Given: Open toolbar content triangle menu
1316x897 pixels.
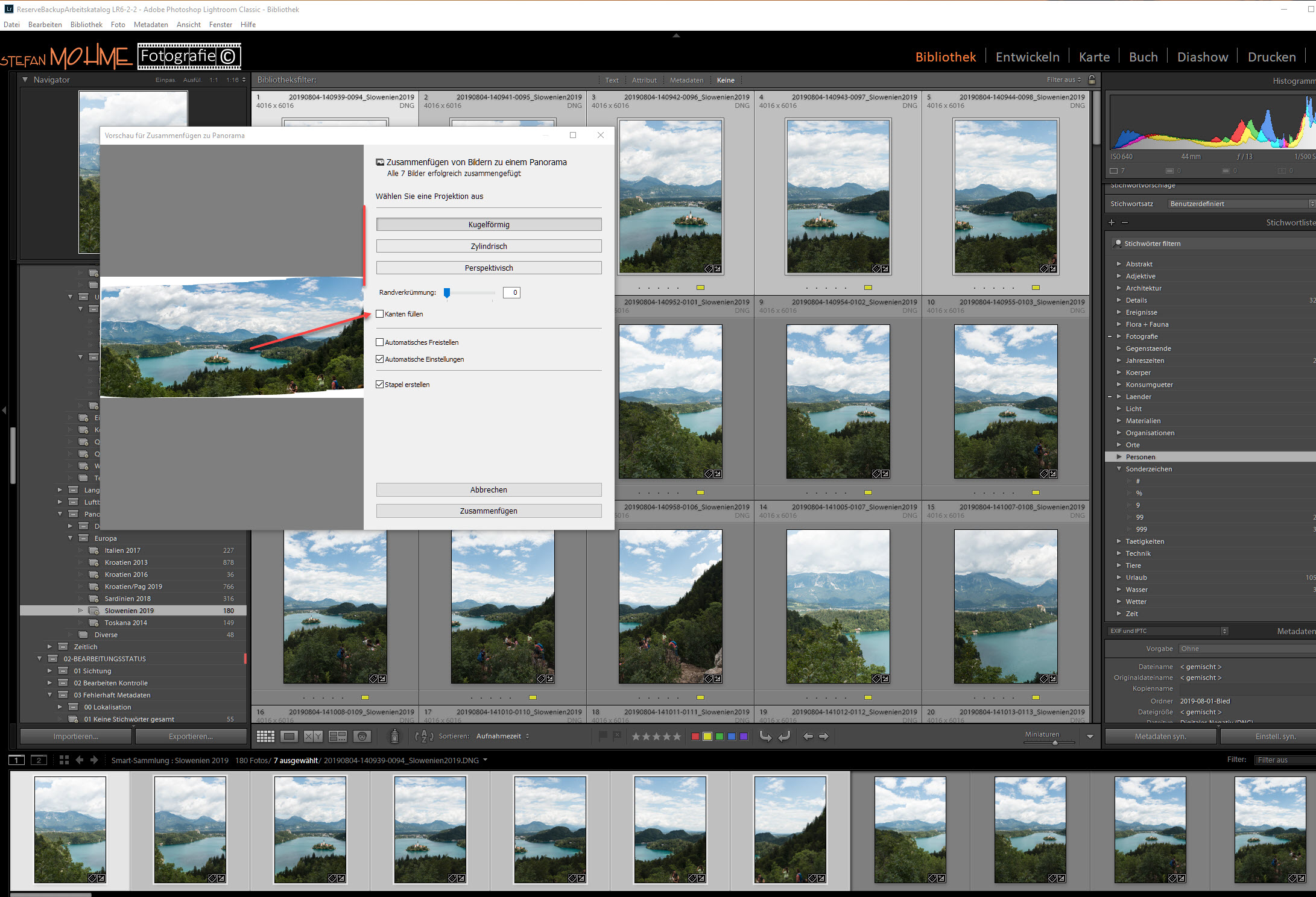Looking at the screenshot, I should [1090, 737].
